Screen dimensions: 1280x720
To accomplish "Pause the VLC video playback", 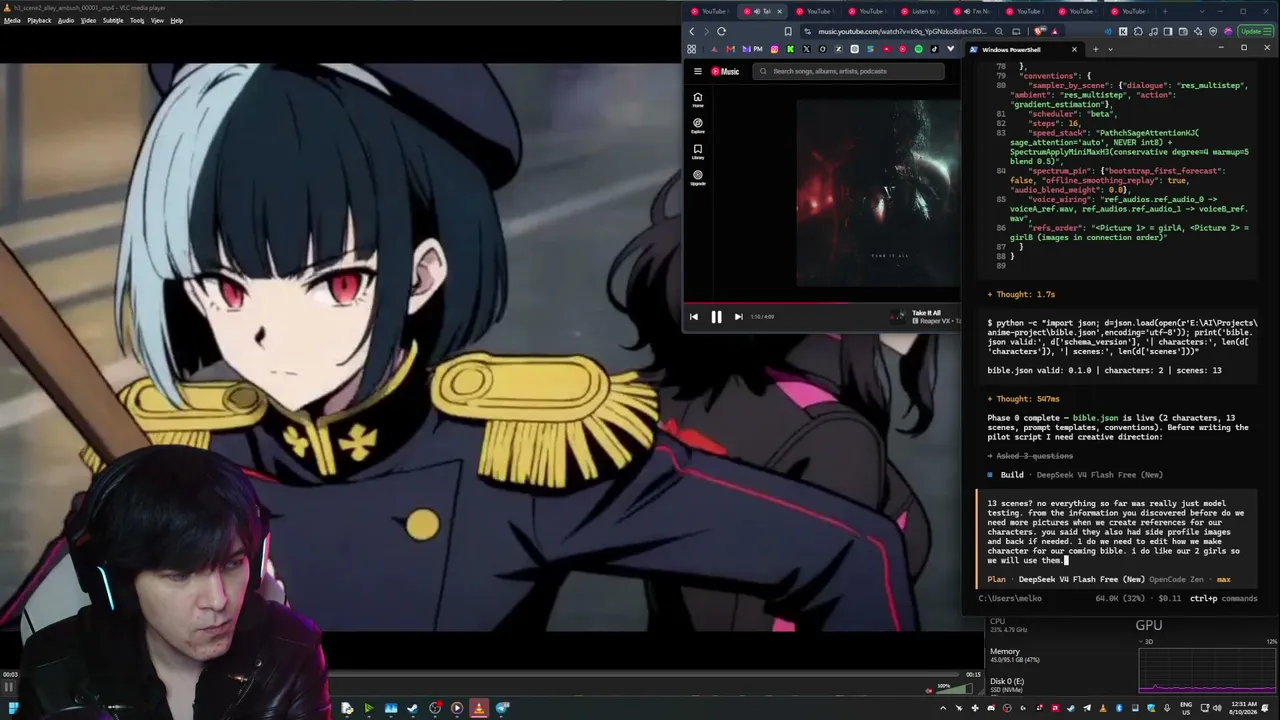I will point(8,686).
